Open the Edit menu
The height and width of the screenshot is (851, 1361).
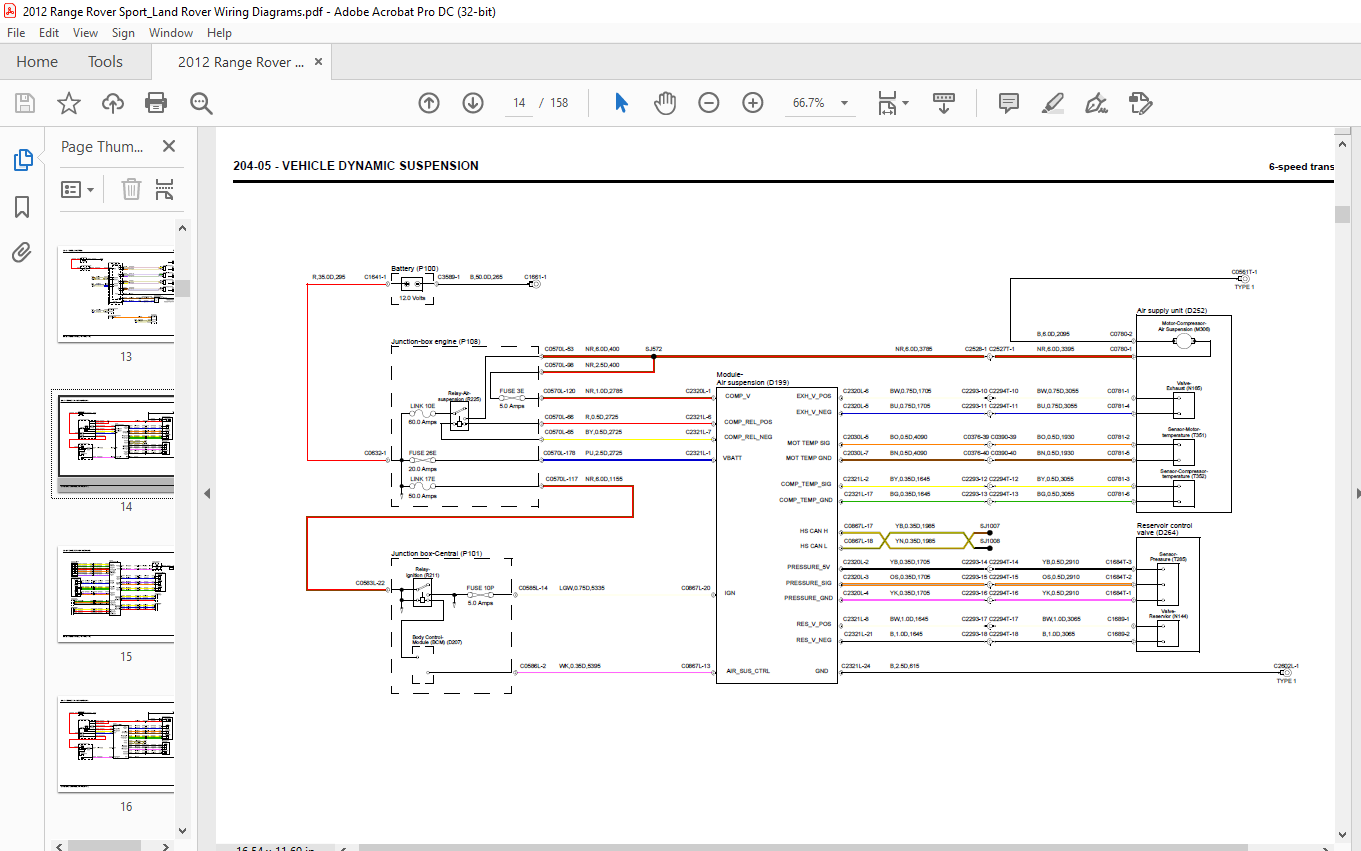(49, 33)
